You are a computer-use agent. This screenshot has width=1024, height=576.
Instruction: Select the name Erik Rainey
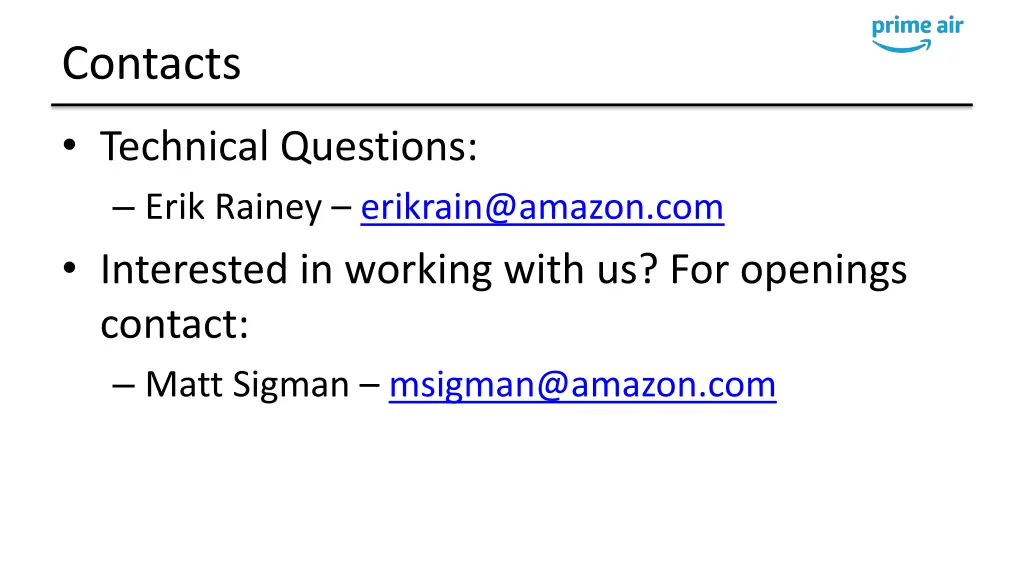pyautogui.click(x=233, y=208)
